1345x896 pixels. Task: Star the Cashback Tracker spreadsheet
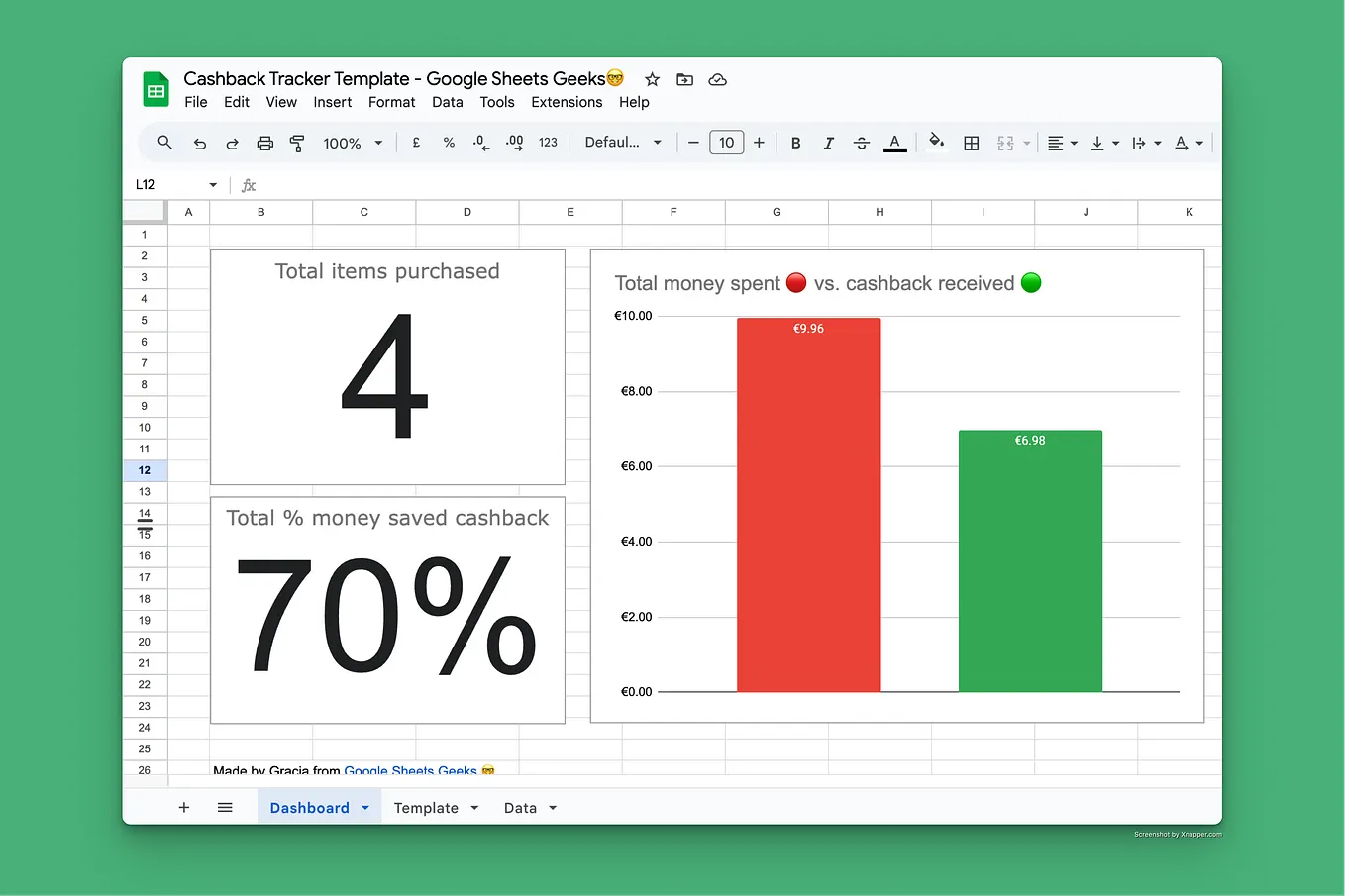(x=651, y=79)
